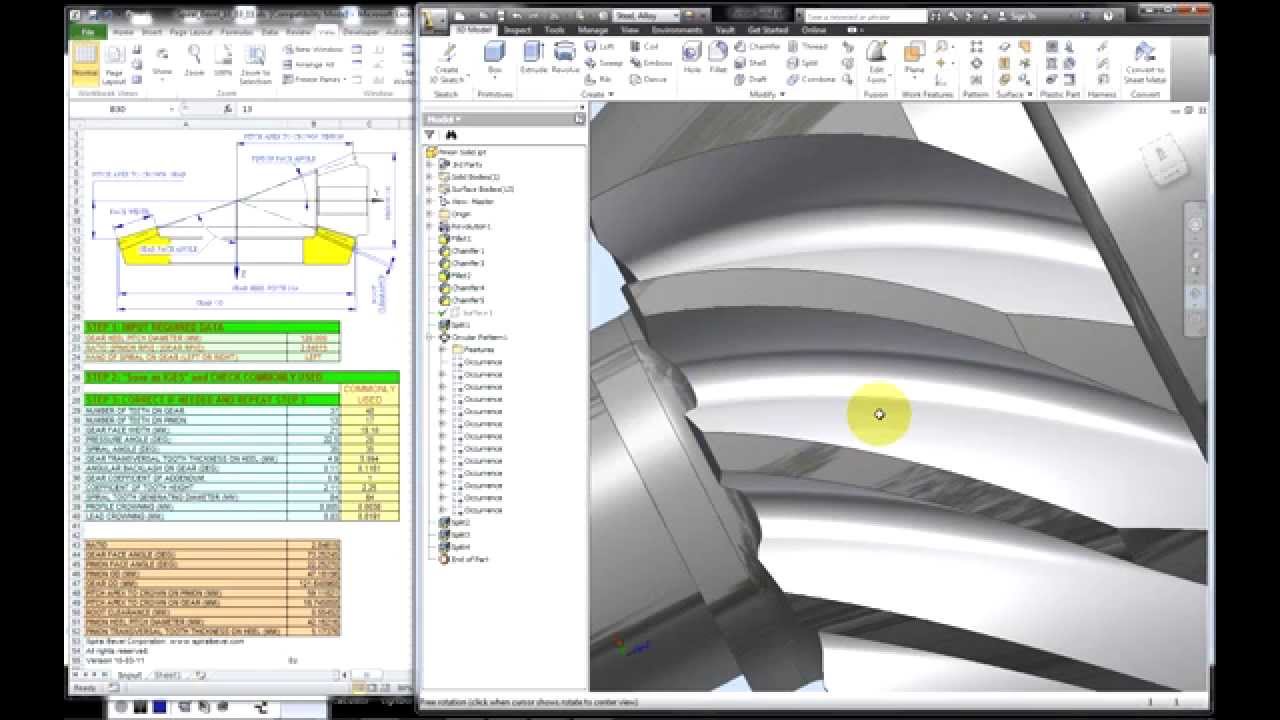The width and height of the screenshot is (1280, 720).
Task: Select Excel sheet tab Input
Action: coord(130,675)
